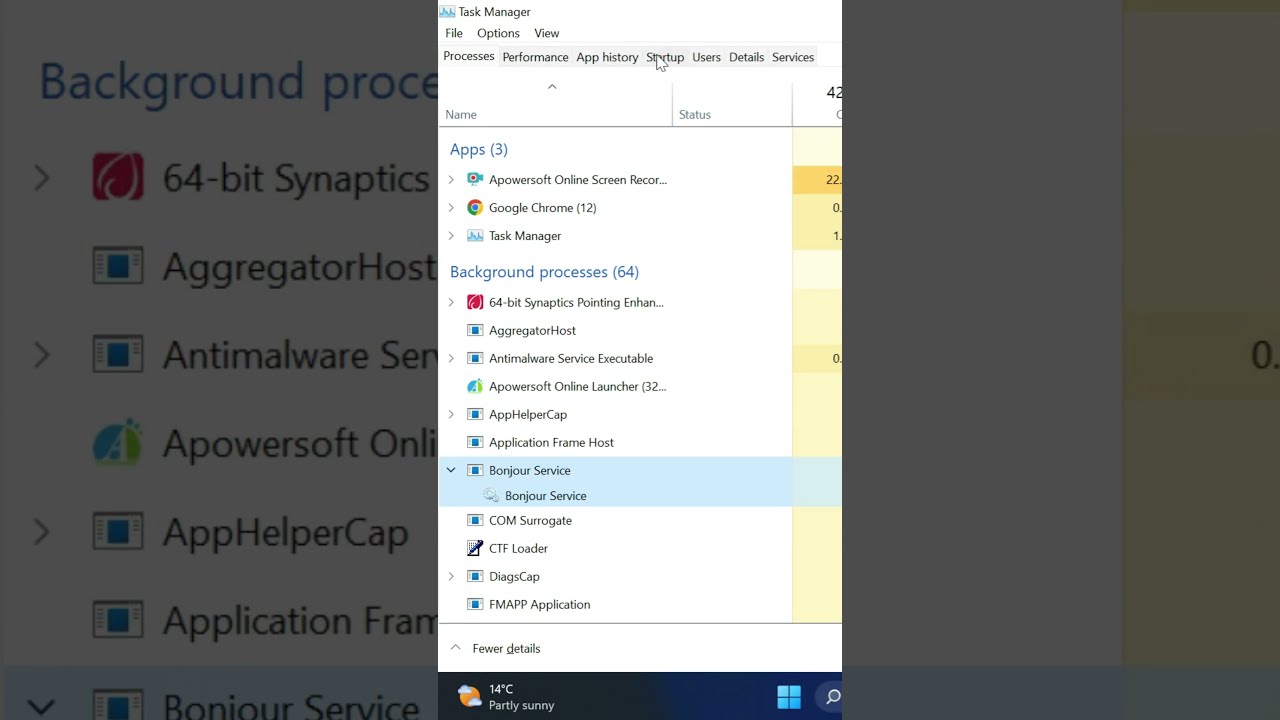Click the FMAPP Application icon
1280x720 pixels.
(x=475, y=604)
